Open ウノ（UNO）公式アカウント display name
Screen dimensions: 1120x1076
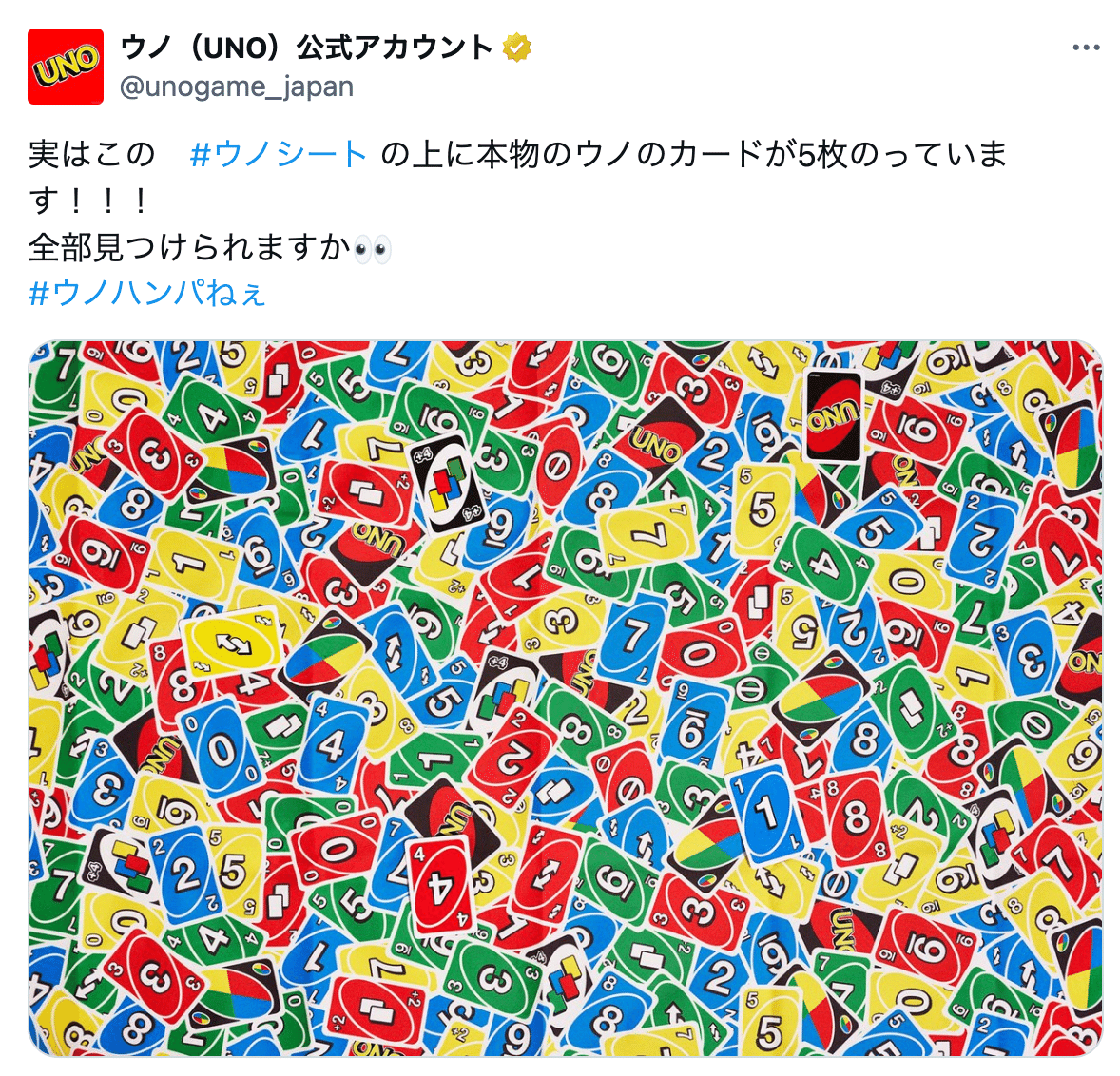307,48
